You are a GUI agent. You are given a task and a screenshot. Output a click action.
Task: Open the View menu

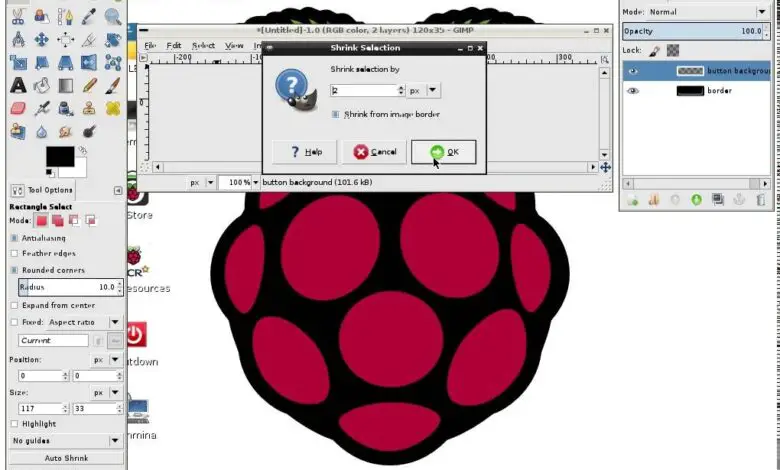click(x=234, y=46)
